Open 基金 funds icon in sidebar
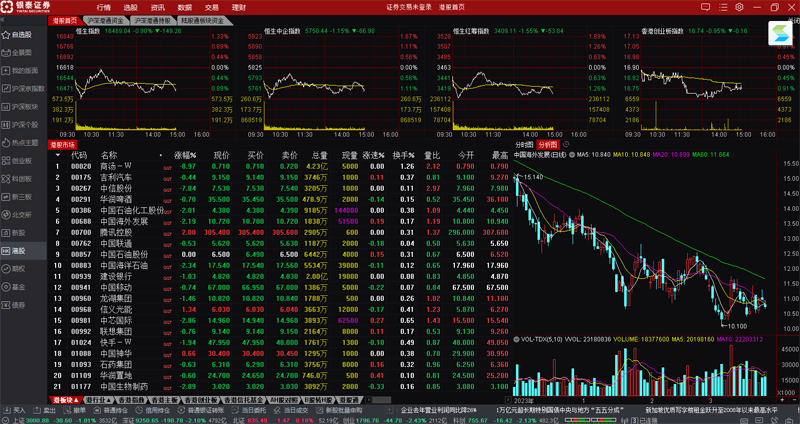 pos(6,287)
